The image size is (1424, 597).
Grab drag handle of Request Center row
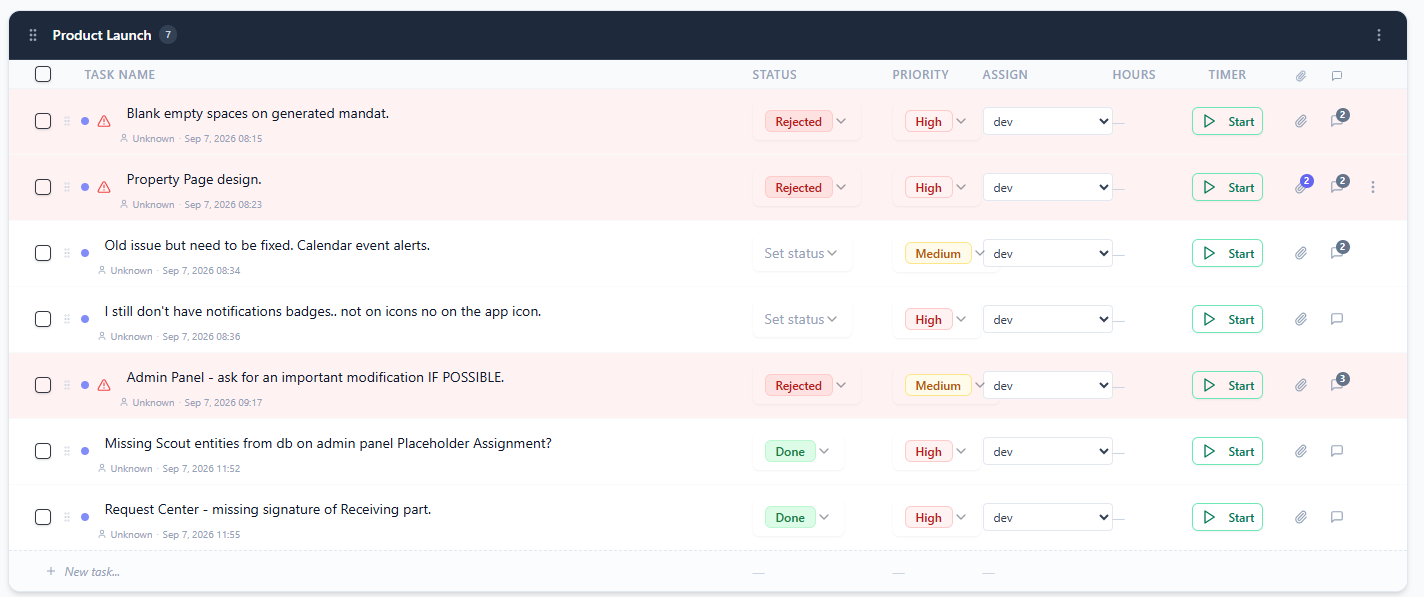point(67,517)
